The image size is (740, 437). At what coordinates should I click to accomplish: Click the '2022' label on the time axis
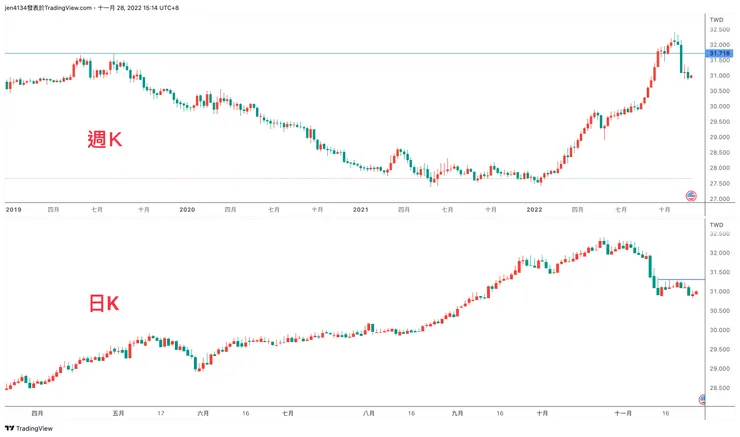pyautogui.click(x=534, y=210)
